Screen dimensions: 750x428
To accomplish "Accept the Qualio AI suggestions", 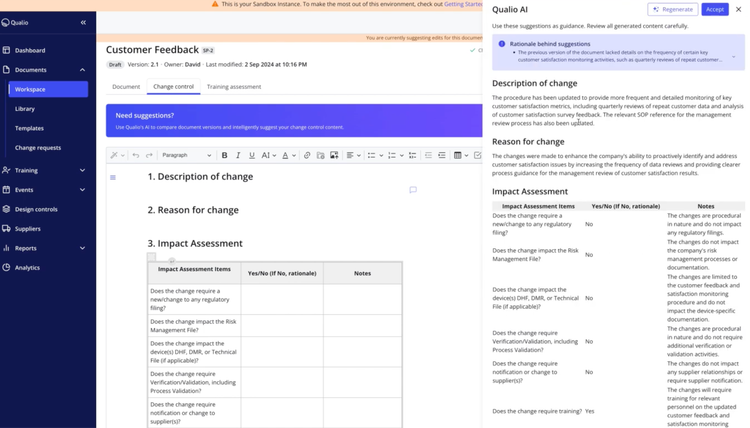I will (714, 9).
